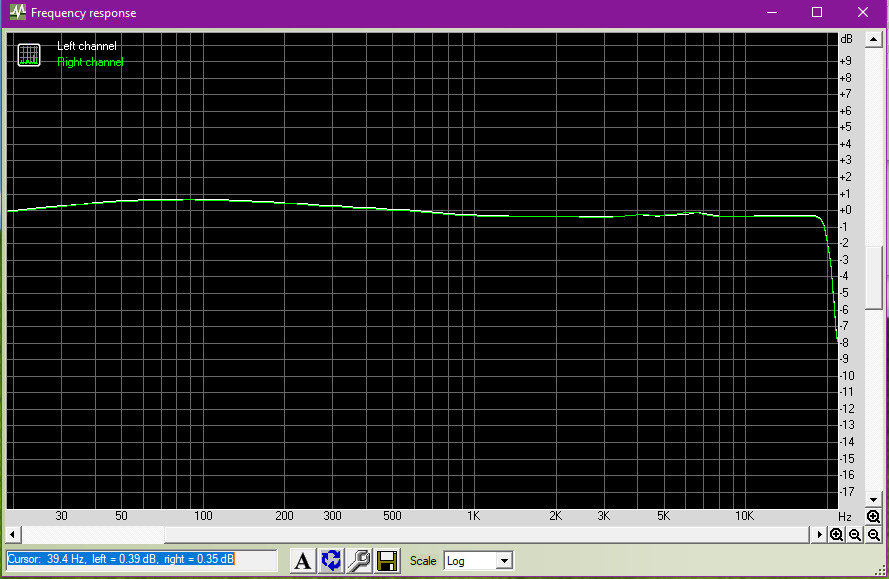Screen dimensions: 889x579
Task: Click the blue swap arrows icon
Action: click(331, 561)
